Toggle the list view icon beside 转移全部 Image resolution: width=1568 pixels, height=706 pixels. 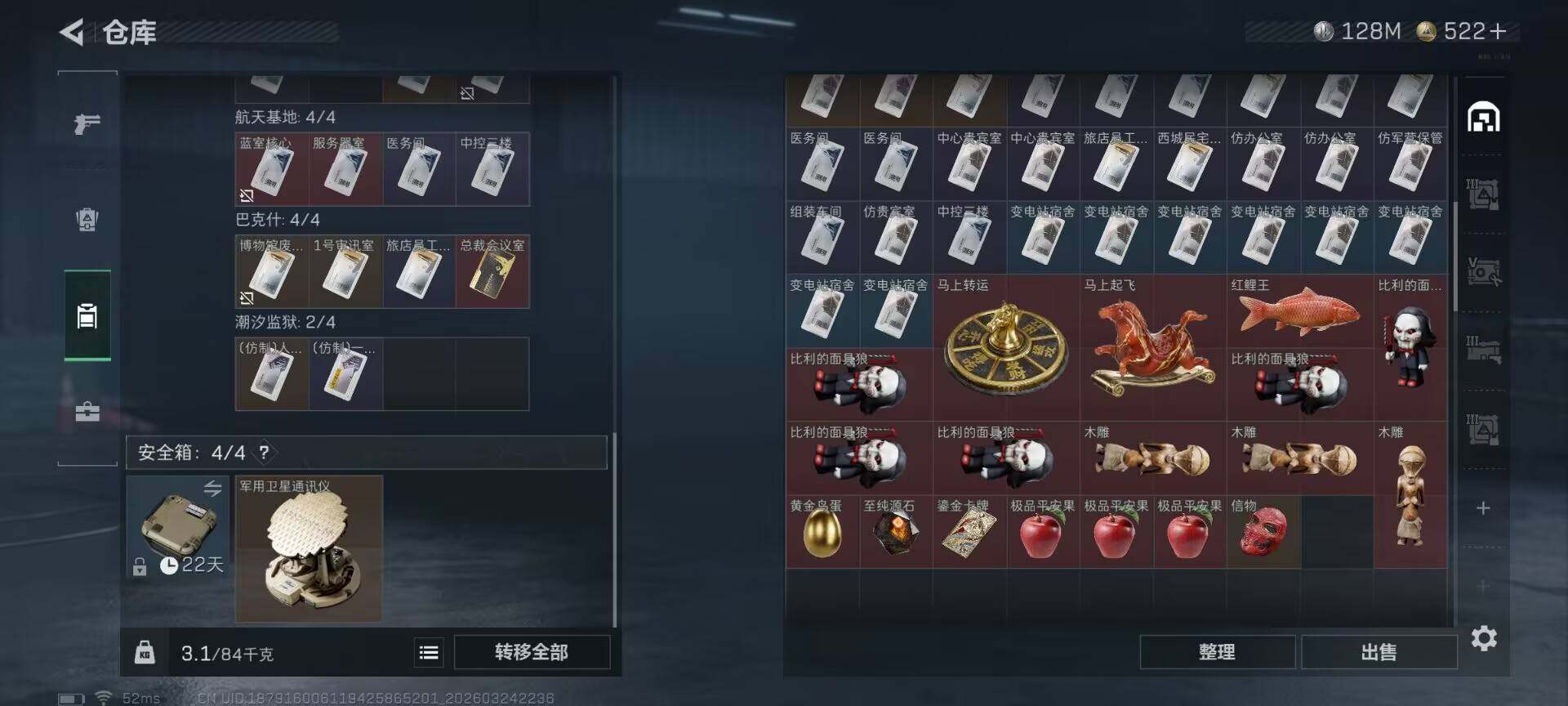[429, 652]
